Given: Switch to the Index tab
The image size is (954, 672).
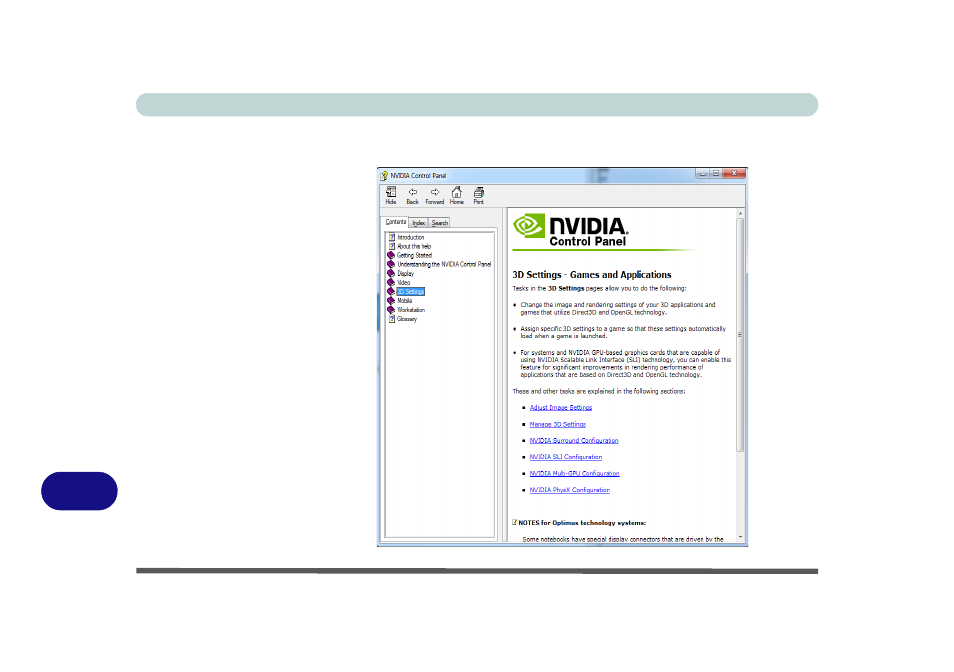Looking at the screenshot, I should pyautogui.click(x=419, y=223).
